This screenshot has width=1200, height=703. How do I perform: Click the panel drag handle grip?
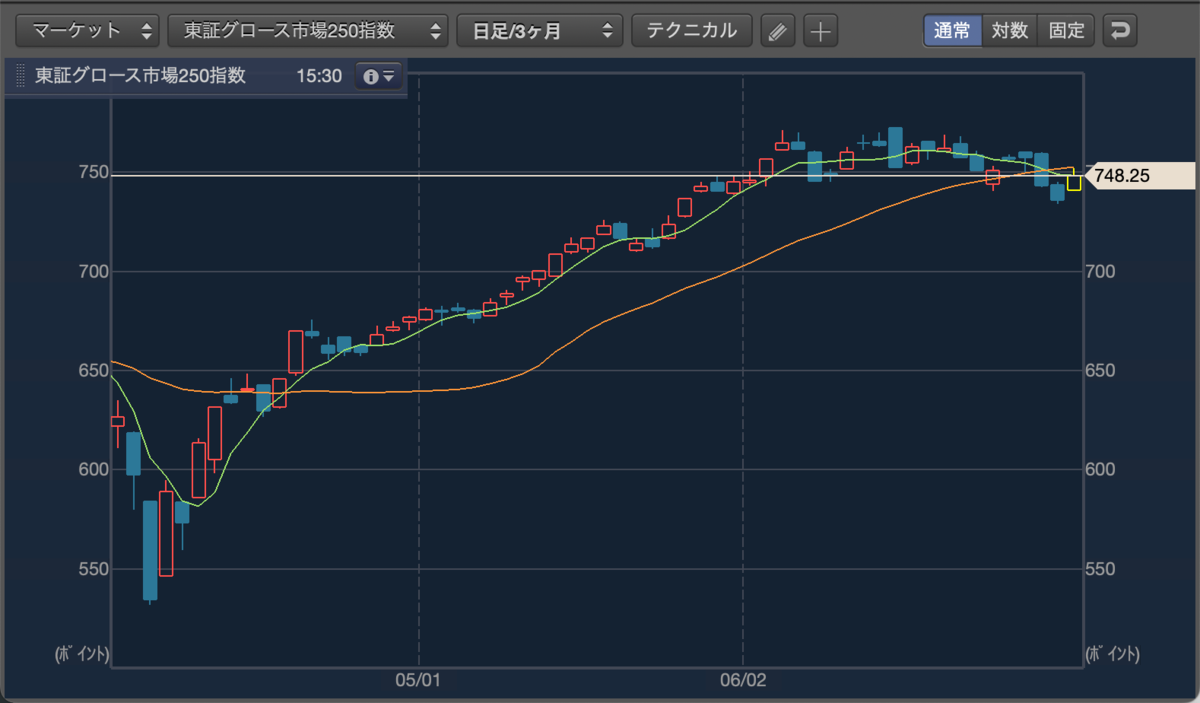click(18, 76)
